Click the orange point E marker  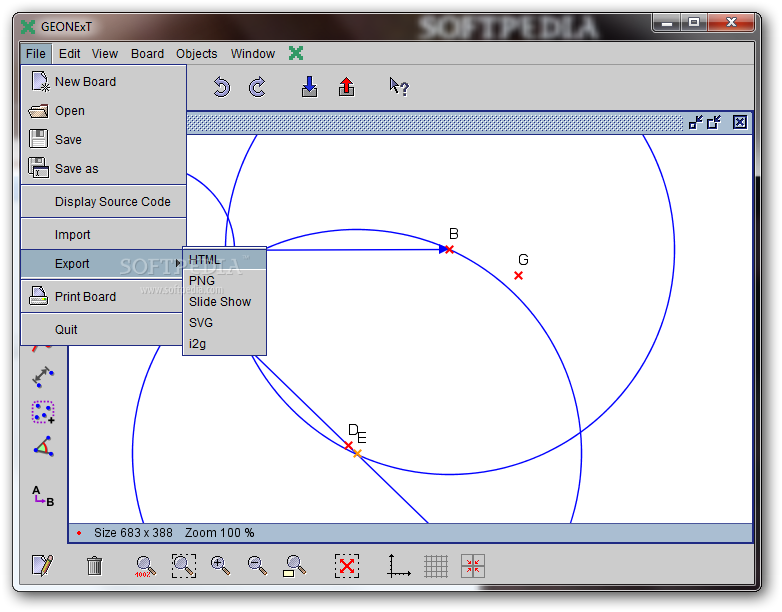pyautogui.click(x=357, y=453)
